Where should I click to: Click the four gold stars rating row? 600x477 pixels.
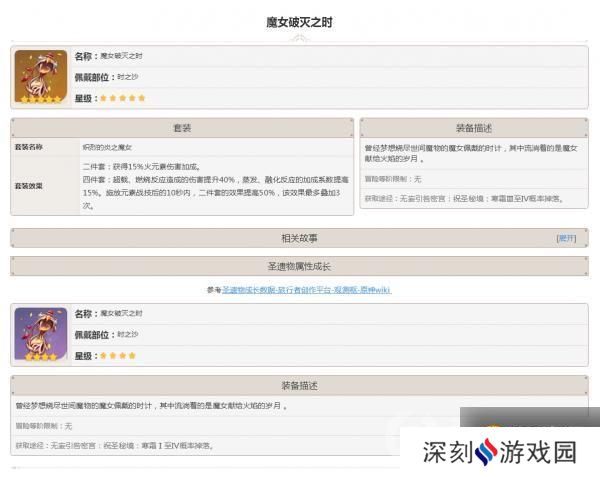click(118, 355)
